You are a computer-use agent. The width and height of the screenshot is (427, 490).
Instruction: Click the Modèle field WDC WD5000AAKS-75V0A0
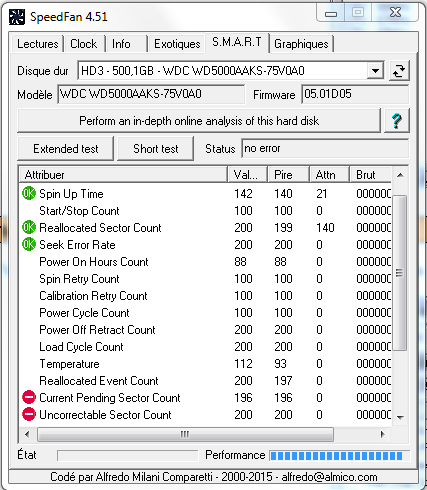click(x=151, y=94)
